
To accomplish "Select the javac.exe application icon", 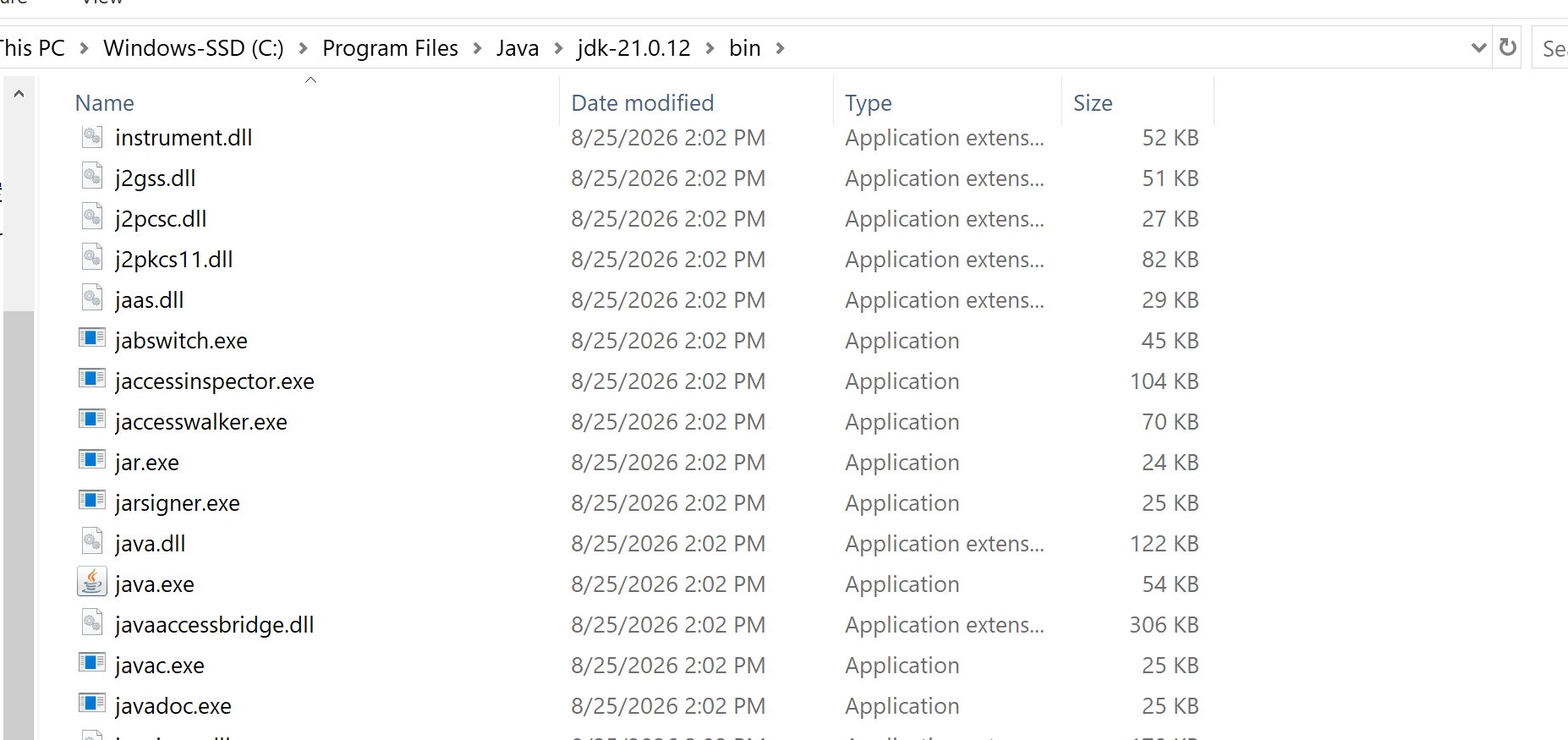I will click(92, 663).
